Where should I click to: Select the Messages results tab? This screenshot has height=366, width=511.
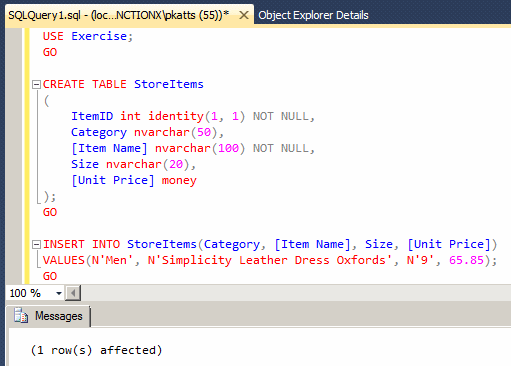coord(48,316)
